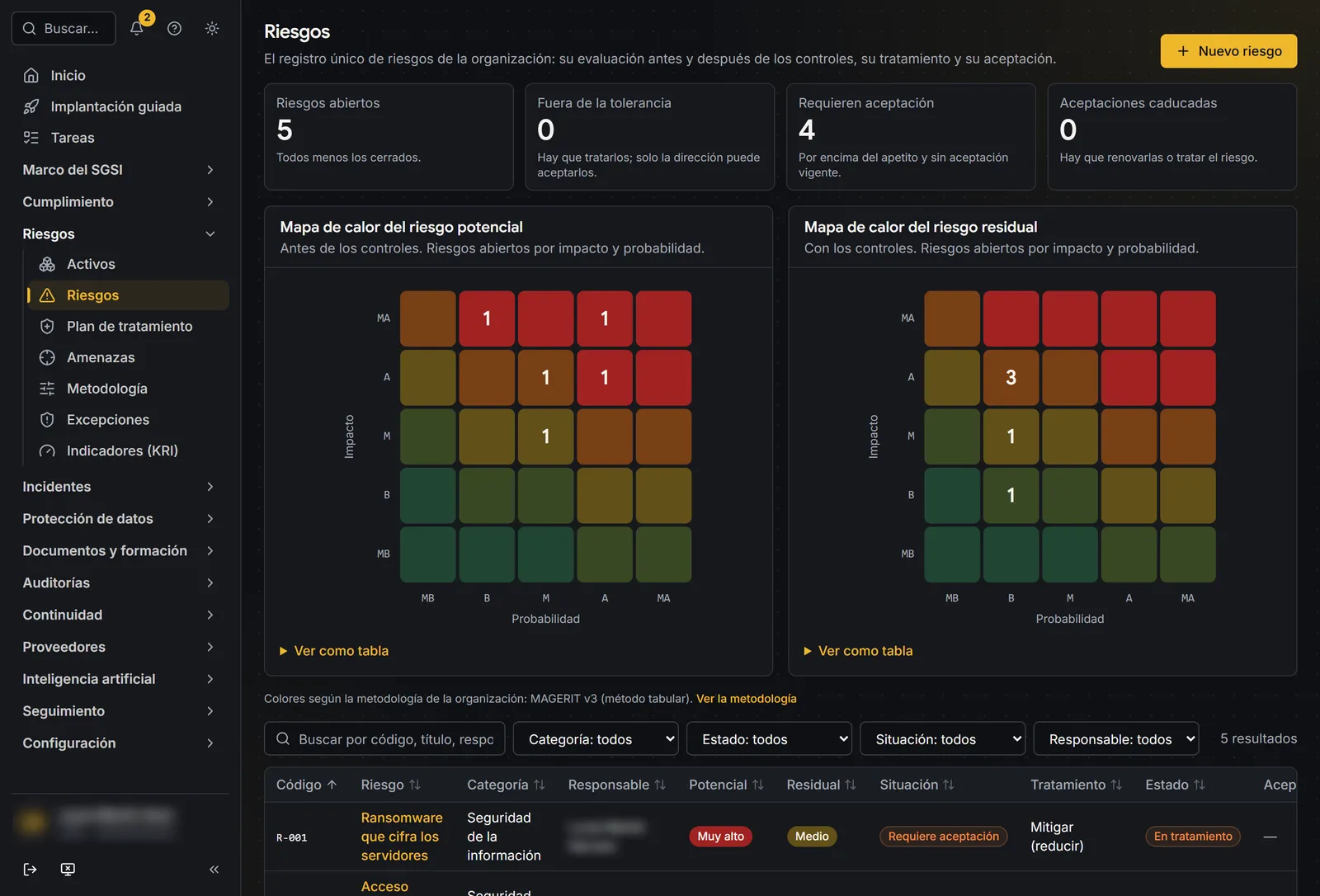1320x896 pixels.
Task: Click the Metodología sliders icon
Action: click(48, 389)
